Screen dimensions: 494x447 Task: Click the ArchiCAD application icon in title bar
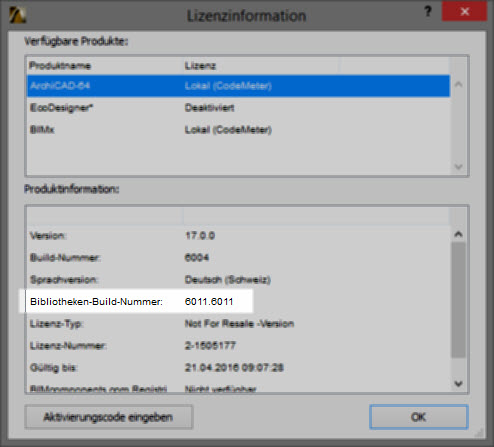[x=17, y=15]
